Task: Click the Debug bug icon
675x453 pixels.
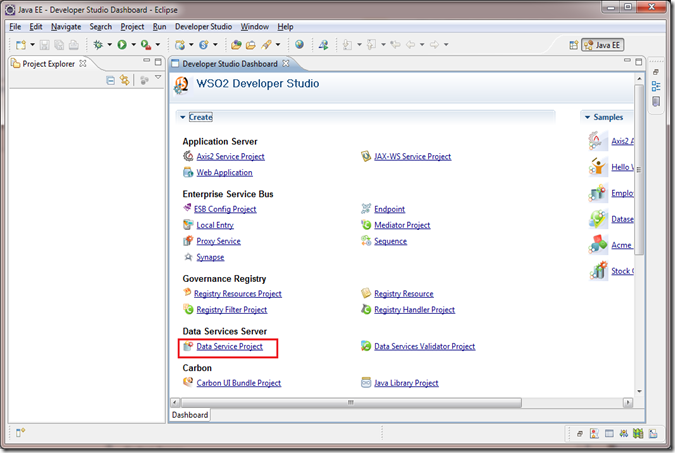Action: tap(99, 44)
